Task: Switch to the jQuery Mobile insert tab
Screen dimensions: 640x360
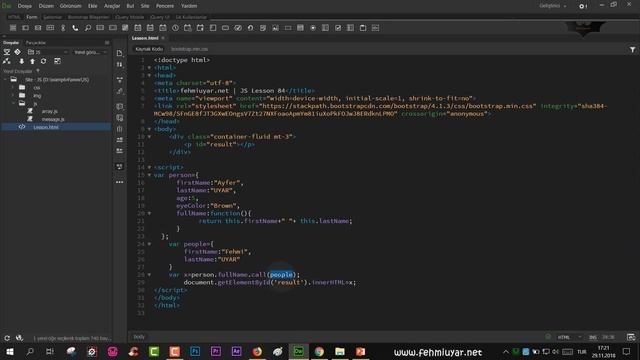Action: (x=129, y=17)
